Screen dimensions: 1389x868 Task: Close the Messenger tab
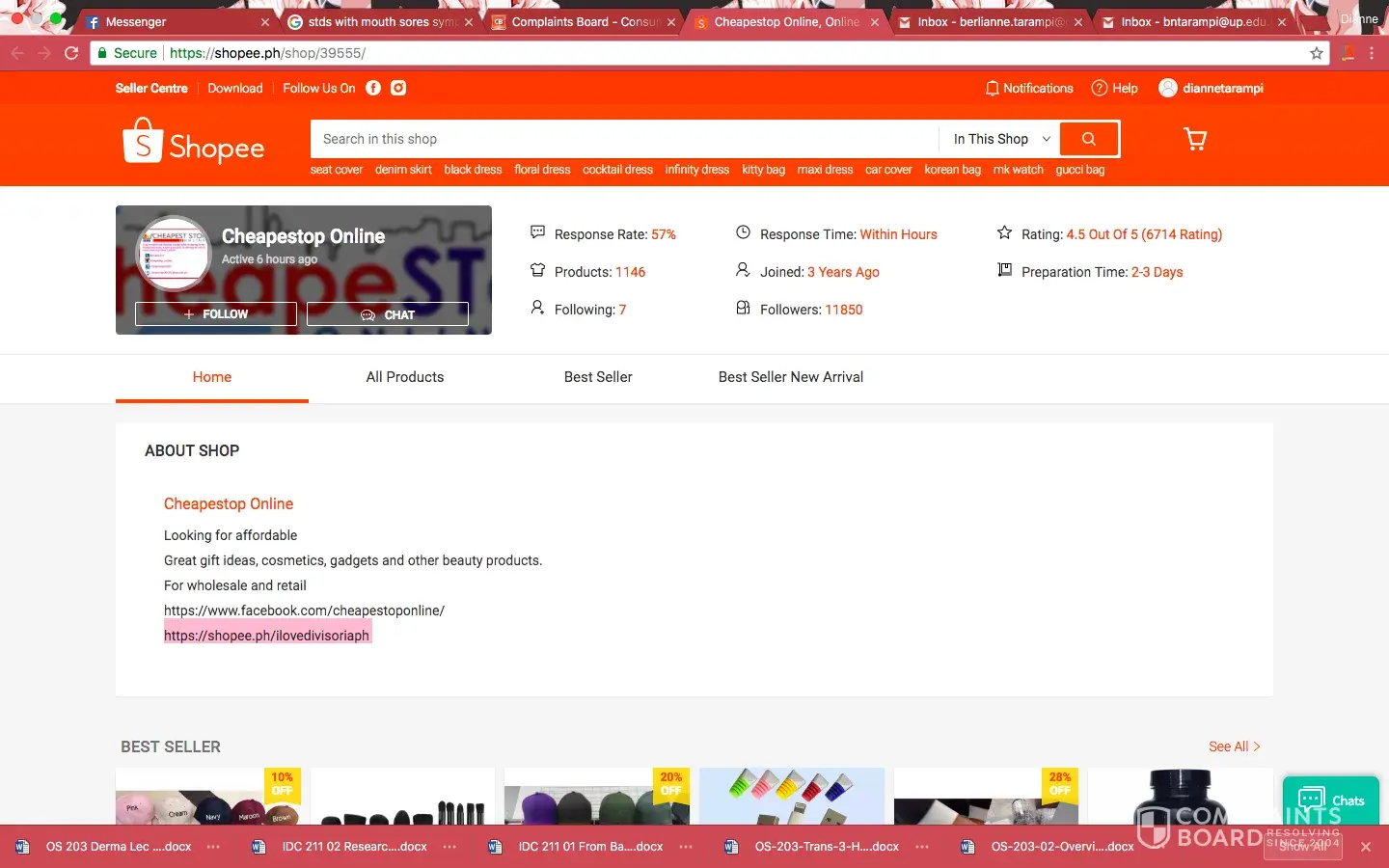point(265,22)
